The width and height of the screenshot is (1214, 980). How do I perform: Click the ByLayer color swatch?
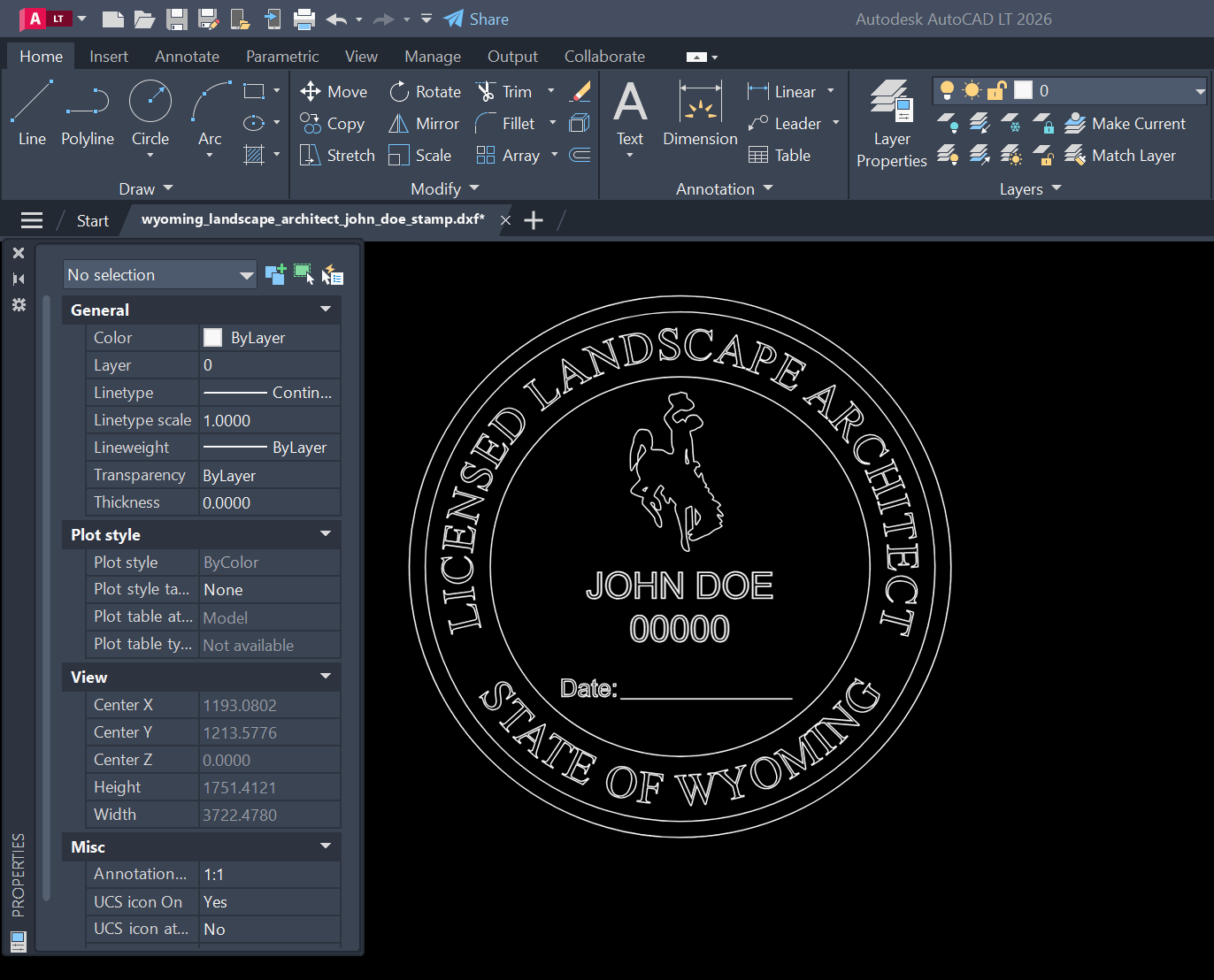(212, 337)
